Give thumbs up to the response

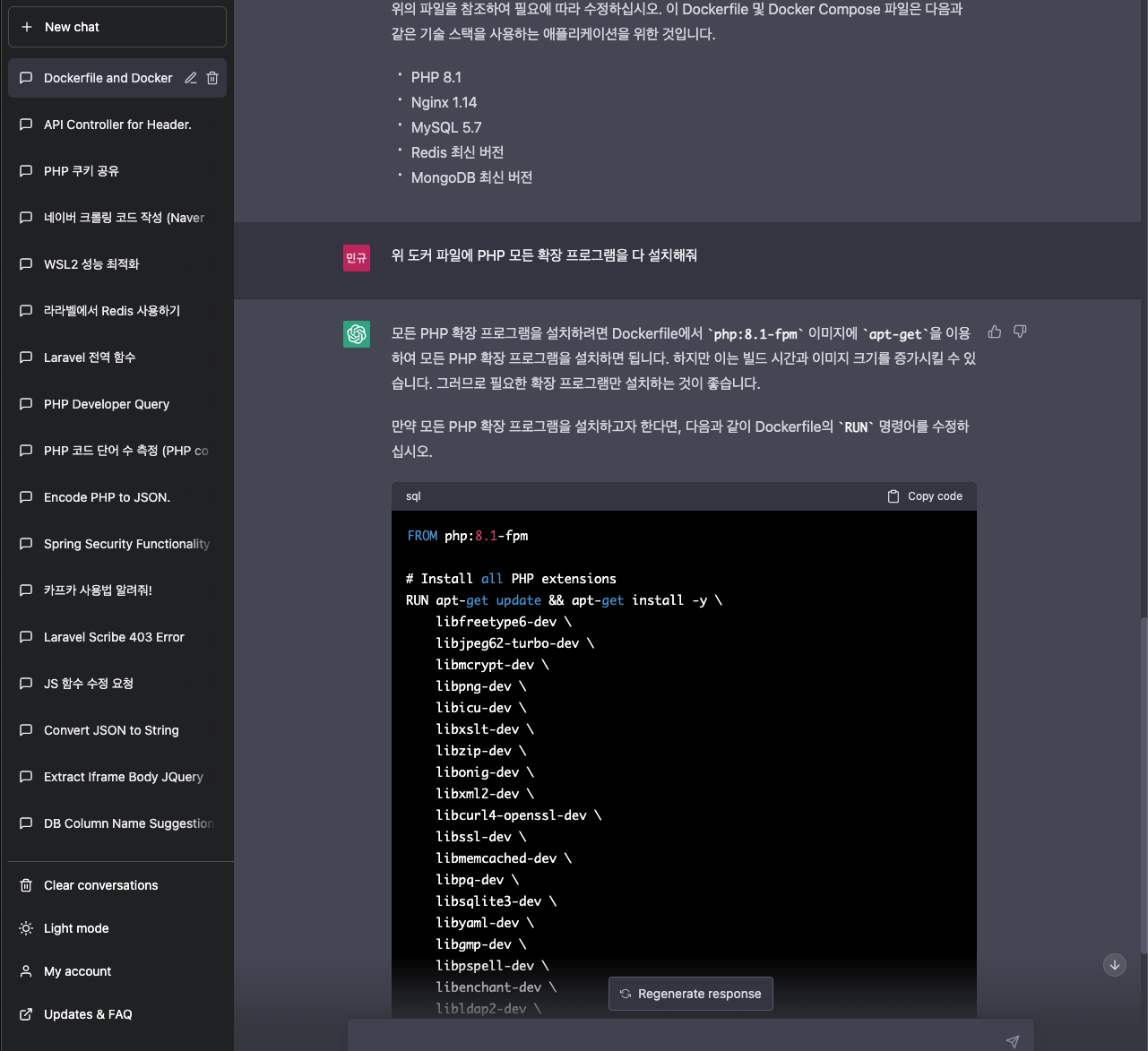995,332
